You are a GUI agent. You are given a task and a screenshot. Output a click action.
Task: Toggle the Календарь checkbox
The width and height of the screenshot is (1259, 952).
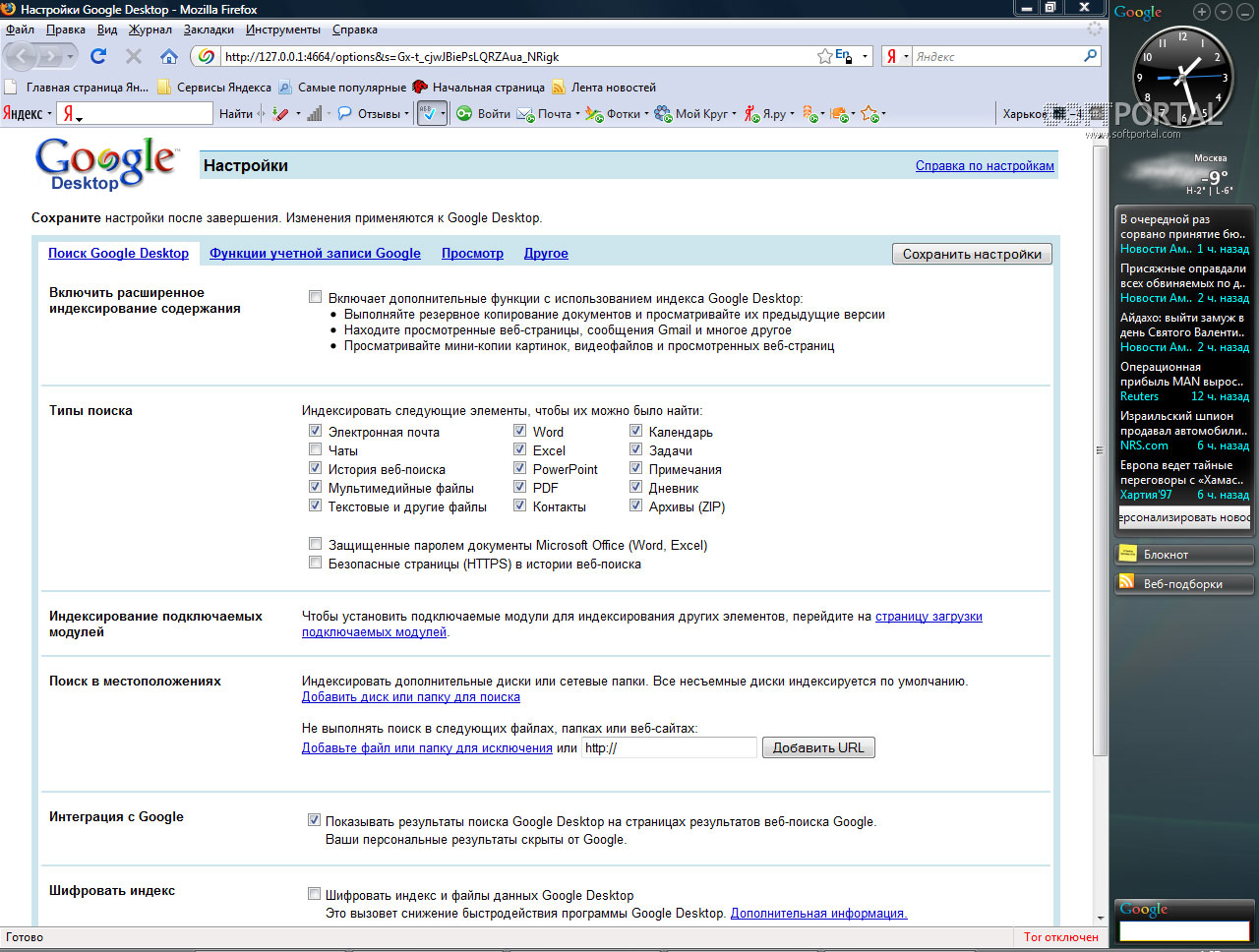tap(635, 431)
